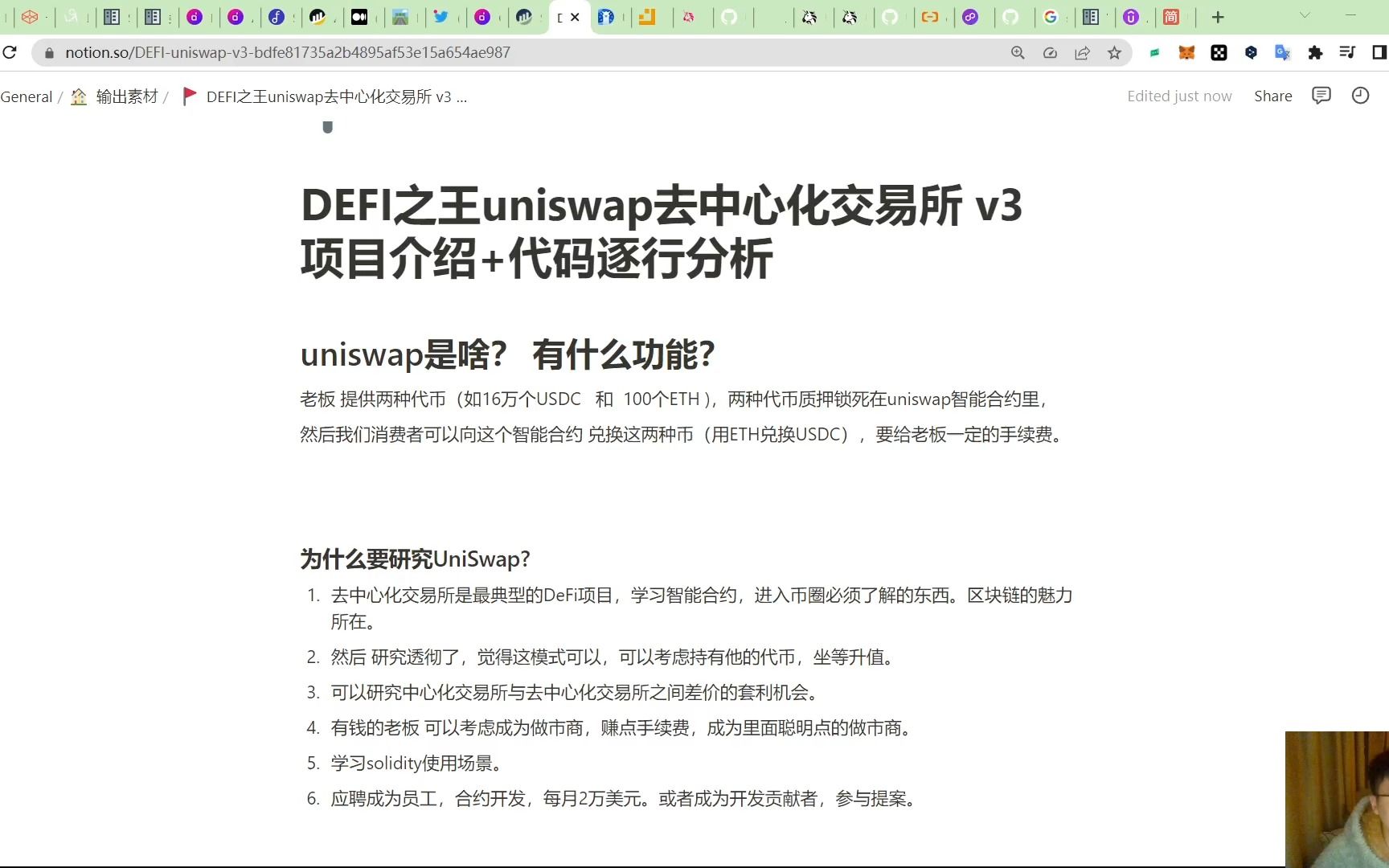Screen dimensions: 1389x868
Task: Go to General workspace breadcrumb
Action: pyautogui.click(x=27, y=97)
